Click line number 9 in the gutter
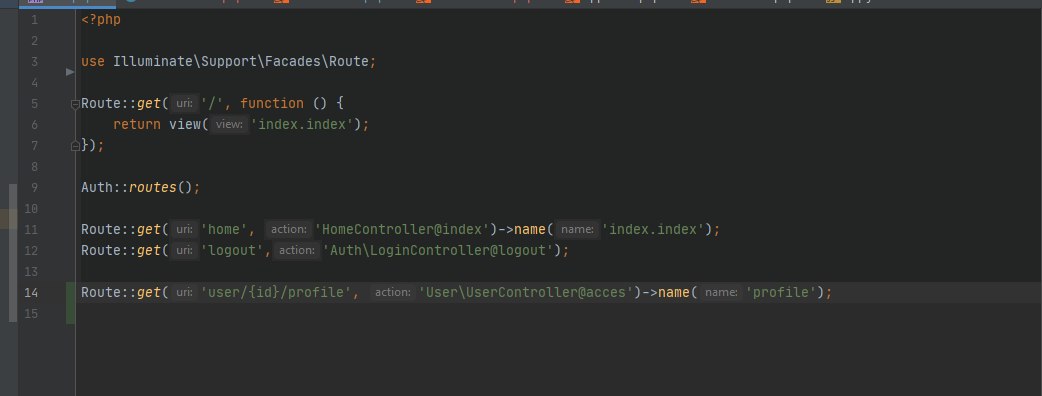1042x396 pixels. point(34,187)
